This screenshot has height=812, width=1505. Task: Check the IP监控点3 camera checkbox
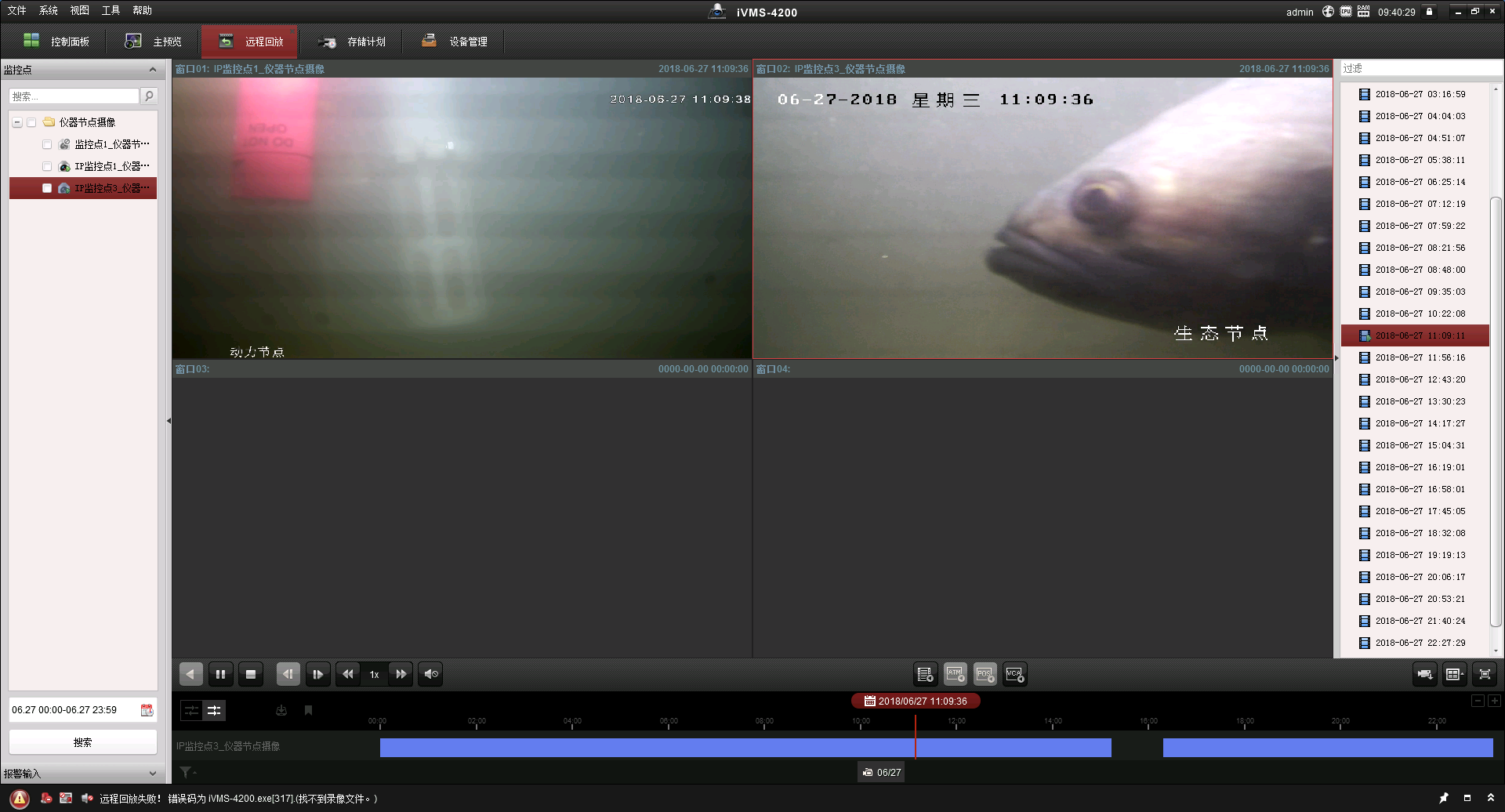click(x=47, y=188)
